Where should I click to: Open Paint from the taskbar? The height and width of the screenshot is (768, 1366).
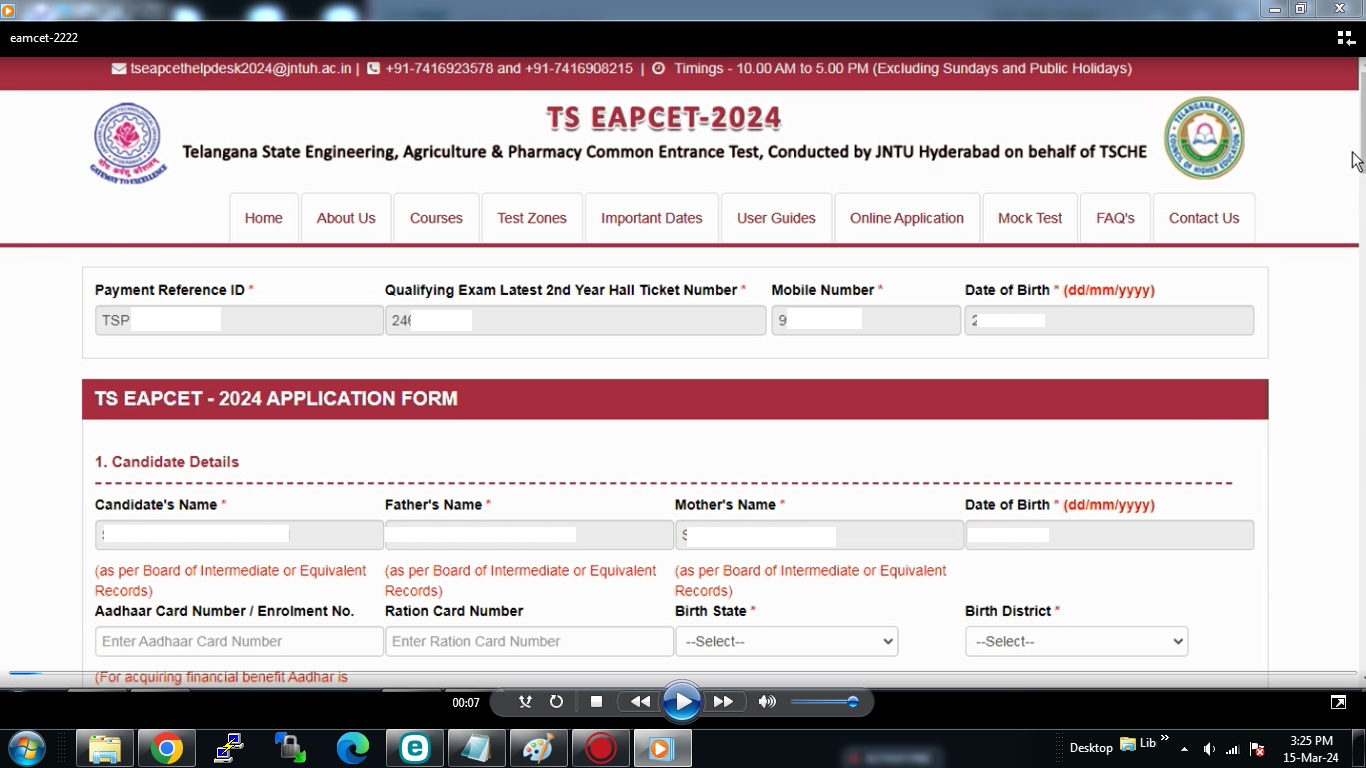(x=539, y=748)
